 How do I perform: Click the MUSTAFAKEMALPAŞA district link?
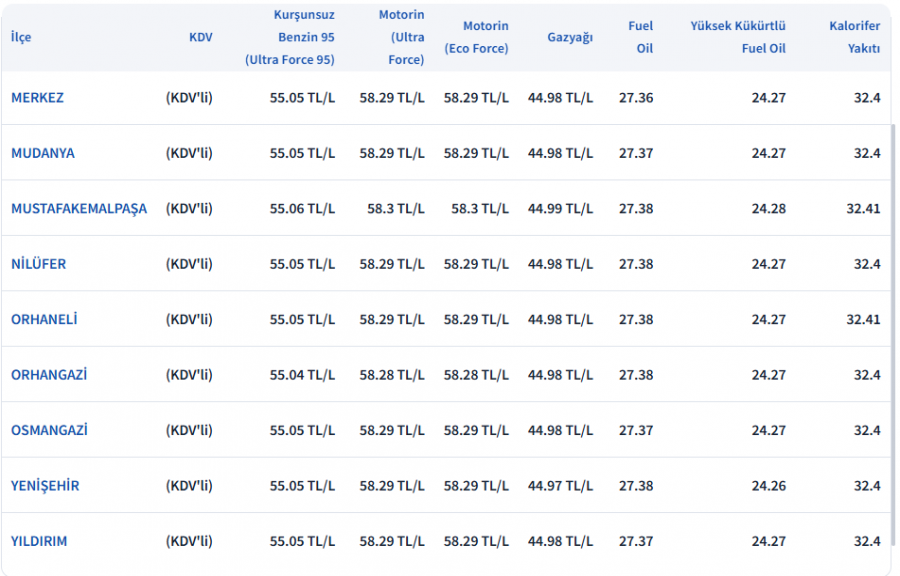point(78,209)
